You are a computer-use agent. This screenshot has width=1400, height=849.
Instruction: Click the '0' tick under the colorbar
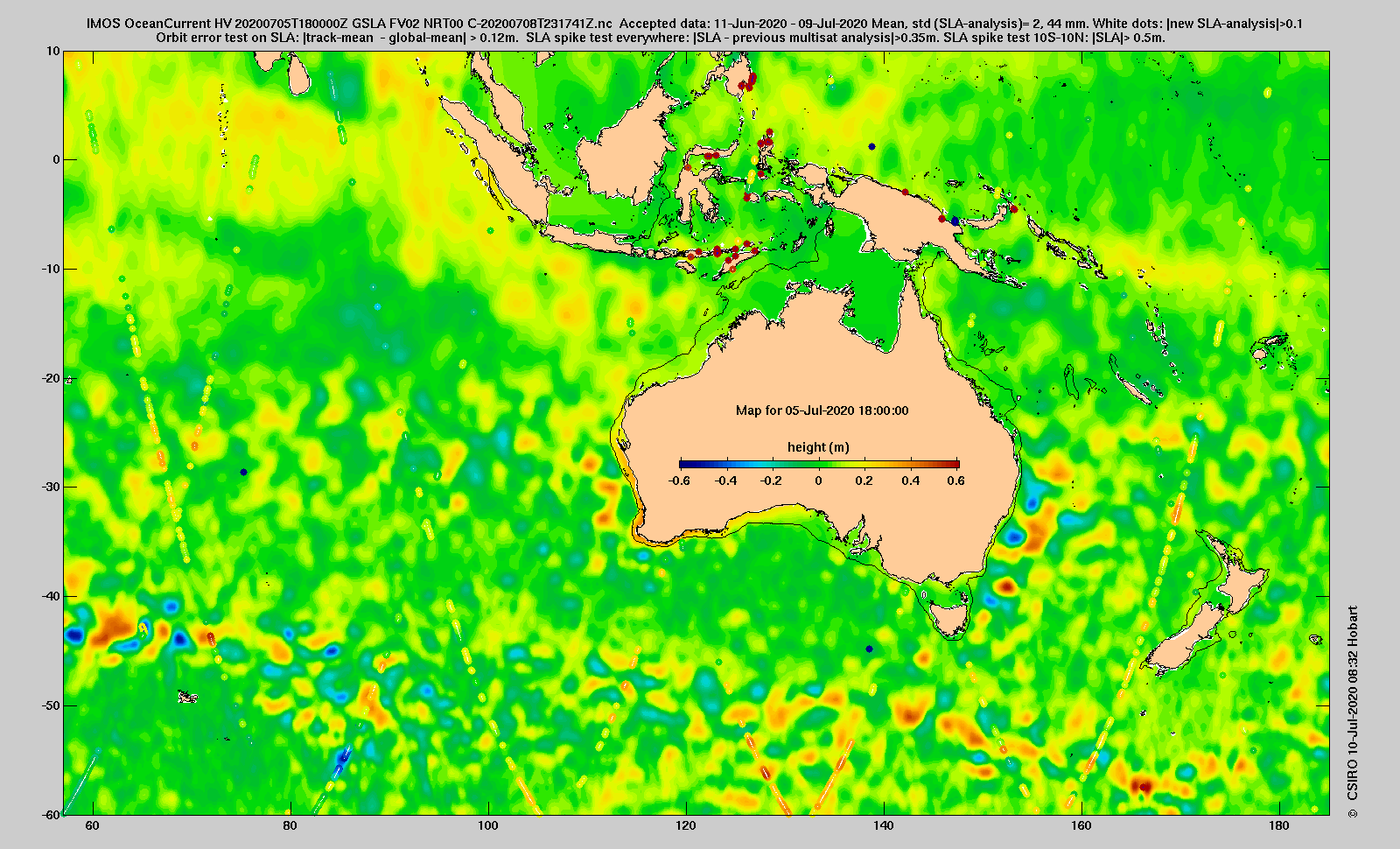(819, 481)
